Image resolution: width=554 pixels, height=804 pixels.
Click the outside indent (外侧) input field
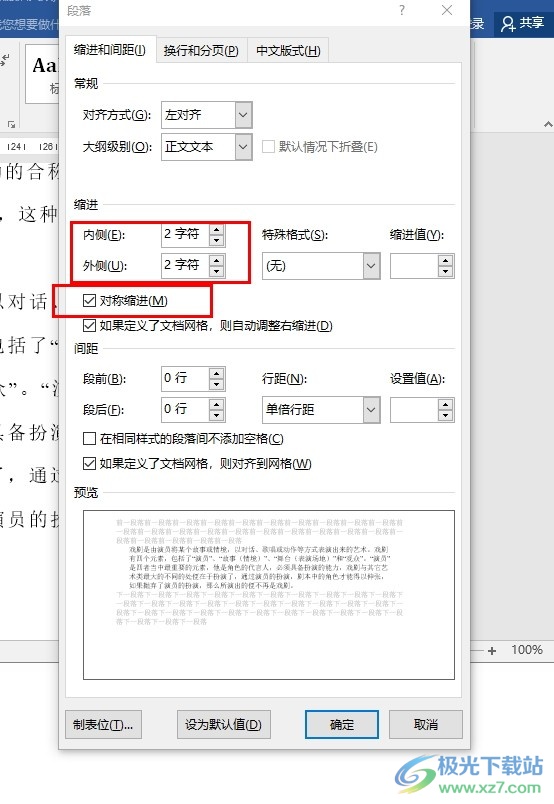click(185, 266)
